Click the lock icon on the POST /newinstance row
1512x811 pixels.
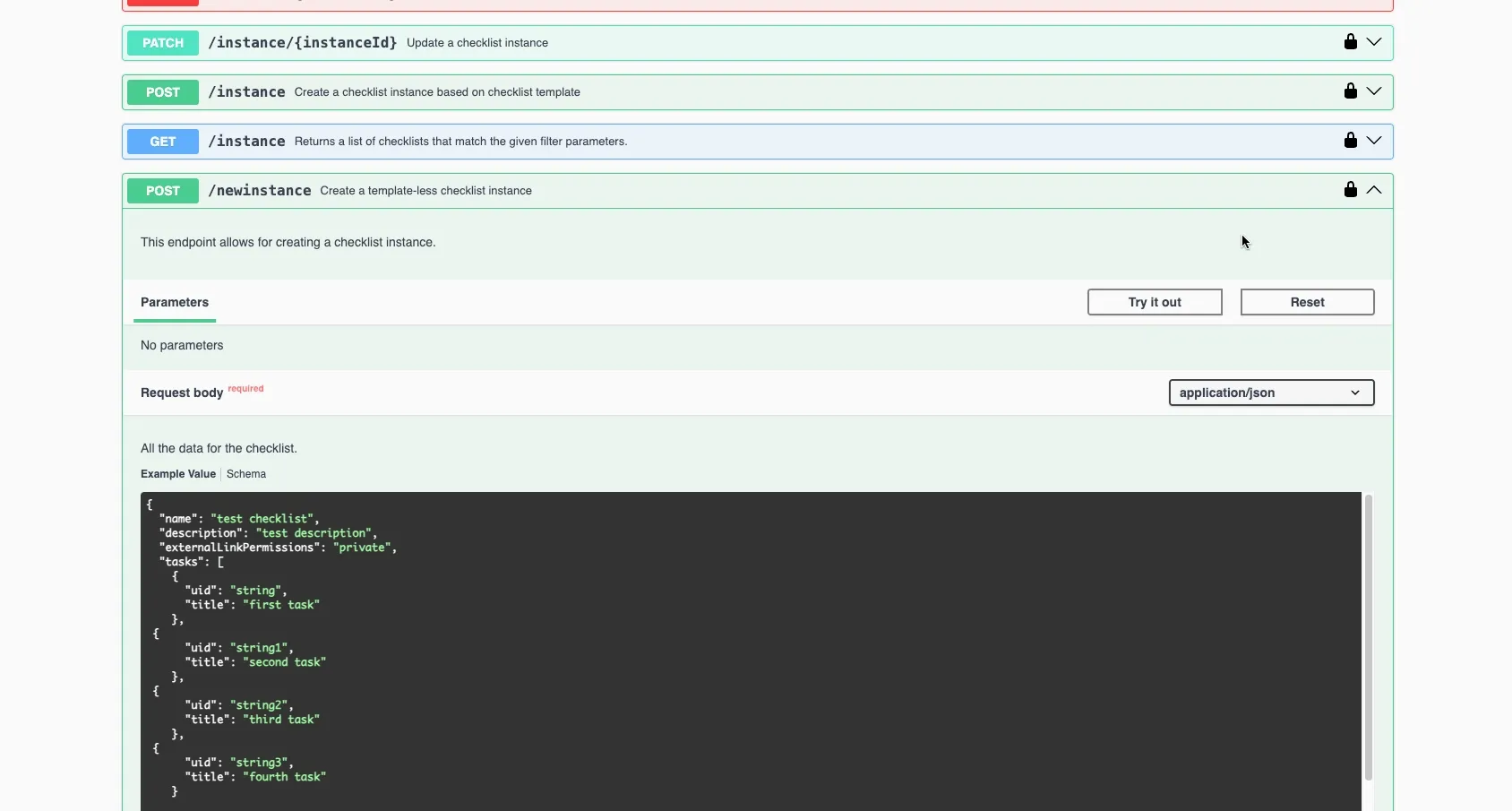pyautogui.click(x=1350, y=189)
